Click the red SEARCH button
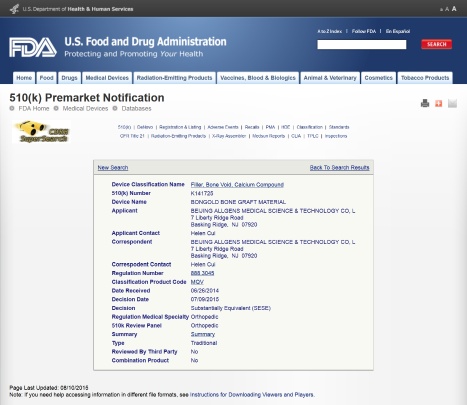Screen dimensions: 467x405 pos(437,44)
